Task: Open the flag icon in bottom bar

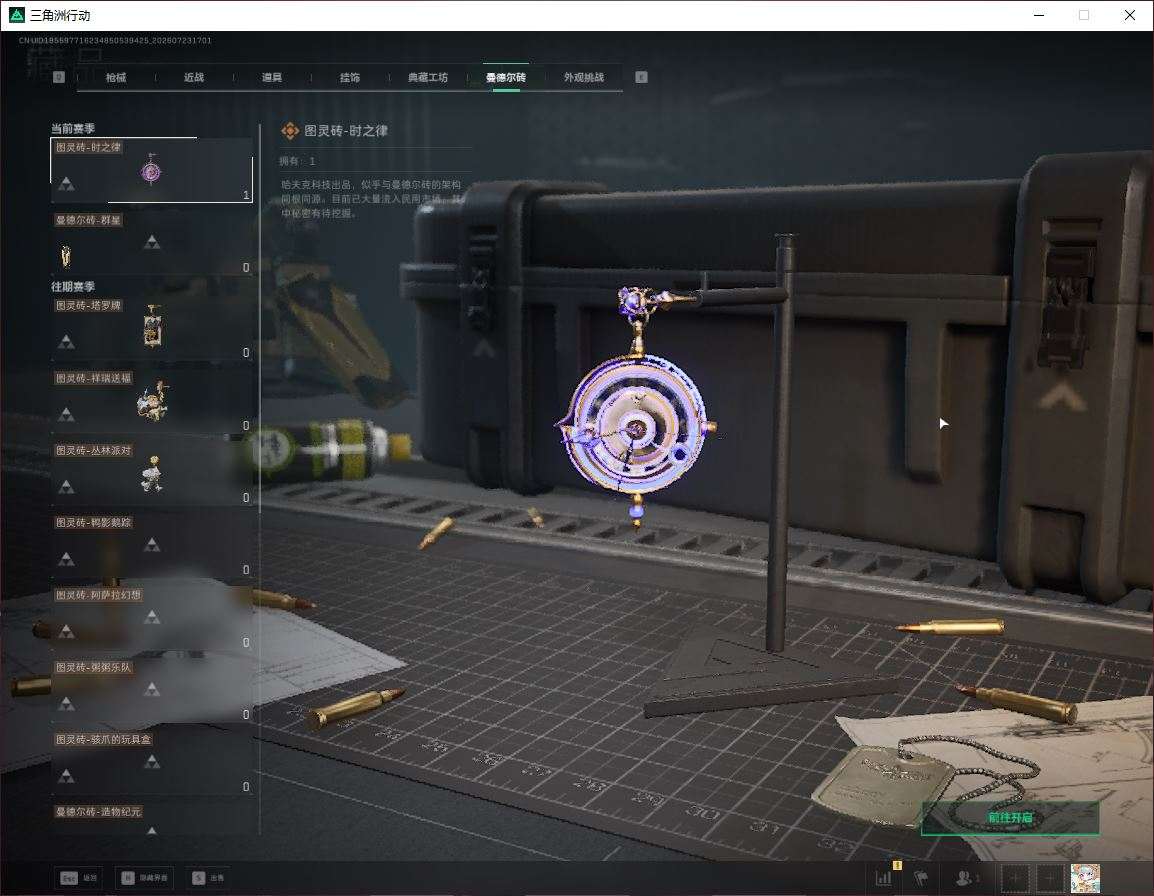Action: point(921,878)
